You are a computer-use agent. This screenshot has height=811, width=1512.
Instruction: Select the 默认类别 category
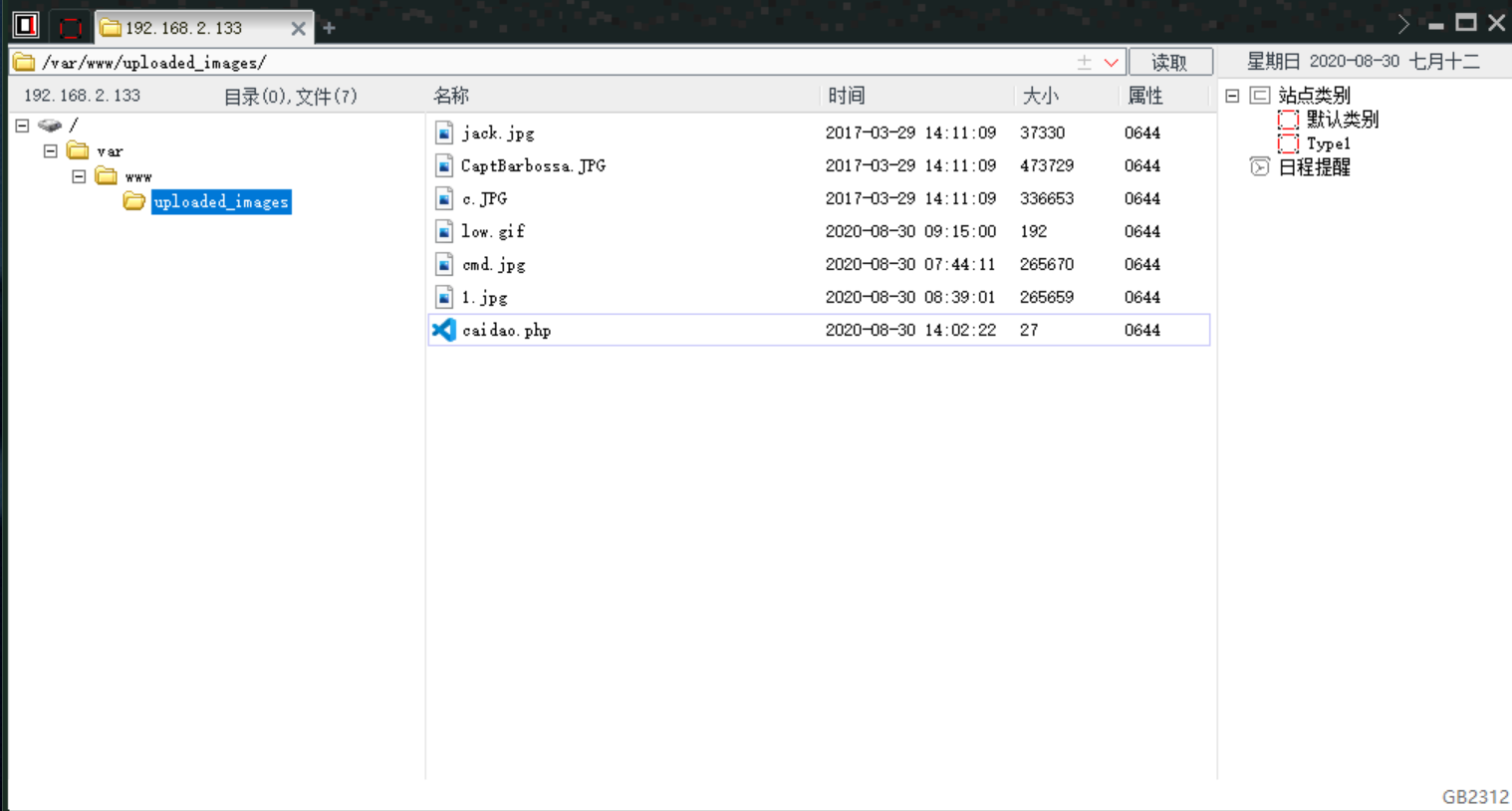pyautogui.click(x=1343, y=120)
